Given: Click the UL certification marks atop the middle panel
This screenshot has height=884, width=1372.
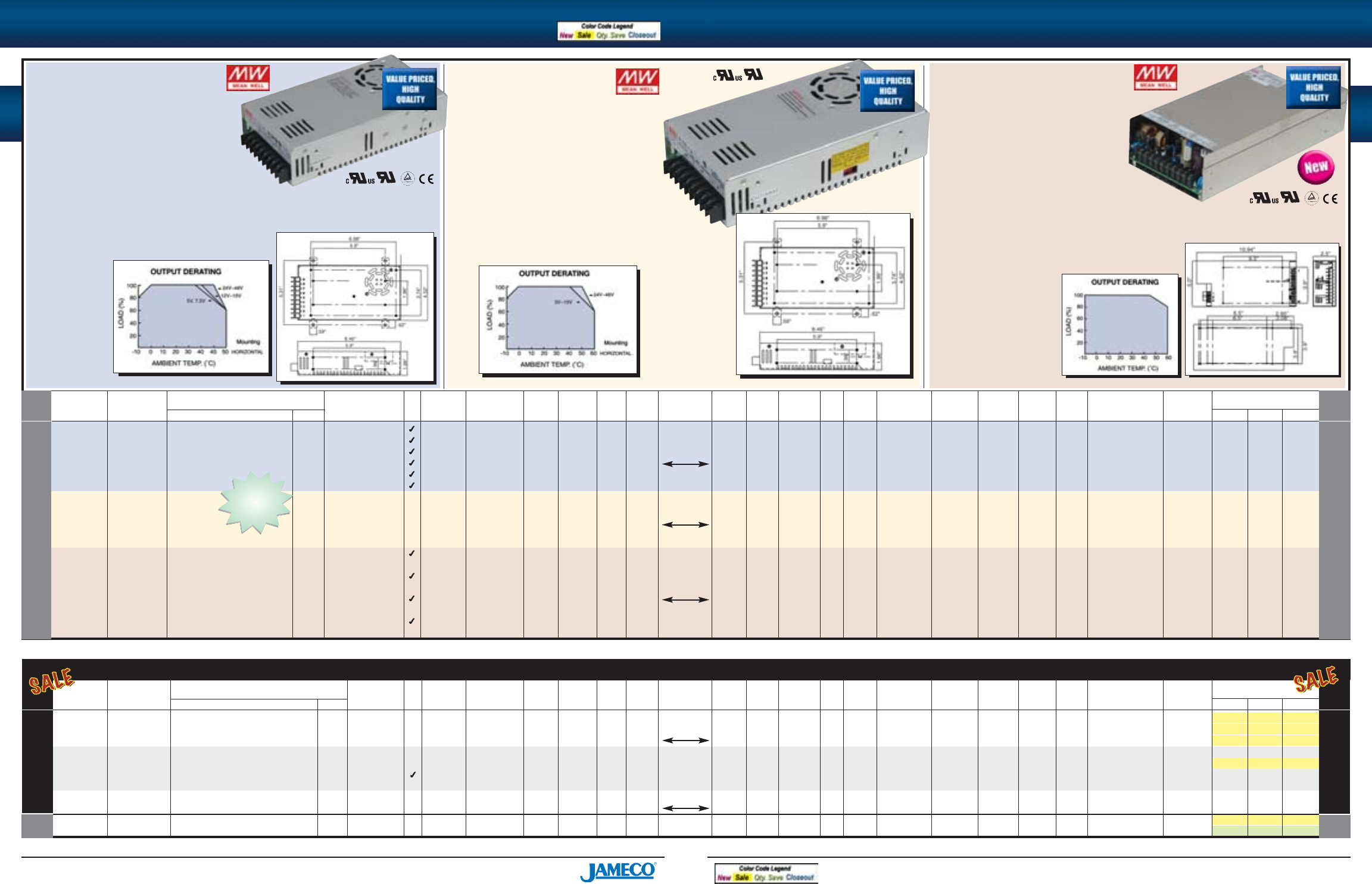Looking at the screenshot, I should (738, 76).
